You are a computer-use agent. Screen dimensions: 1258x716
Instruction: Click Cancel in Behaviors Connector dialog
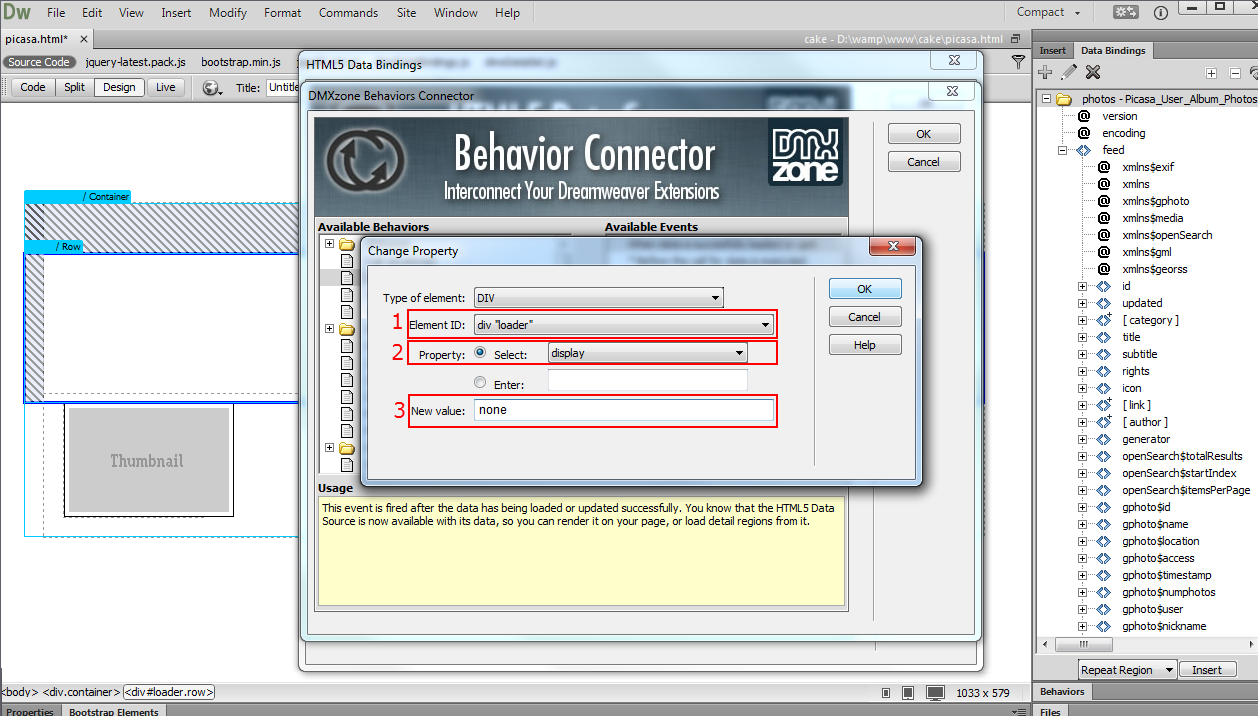coord(924,161)
